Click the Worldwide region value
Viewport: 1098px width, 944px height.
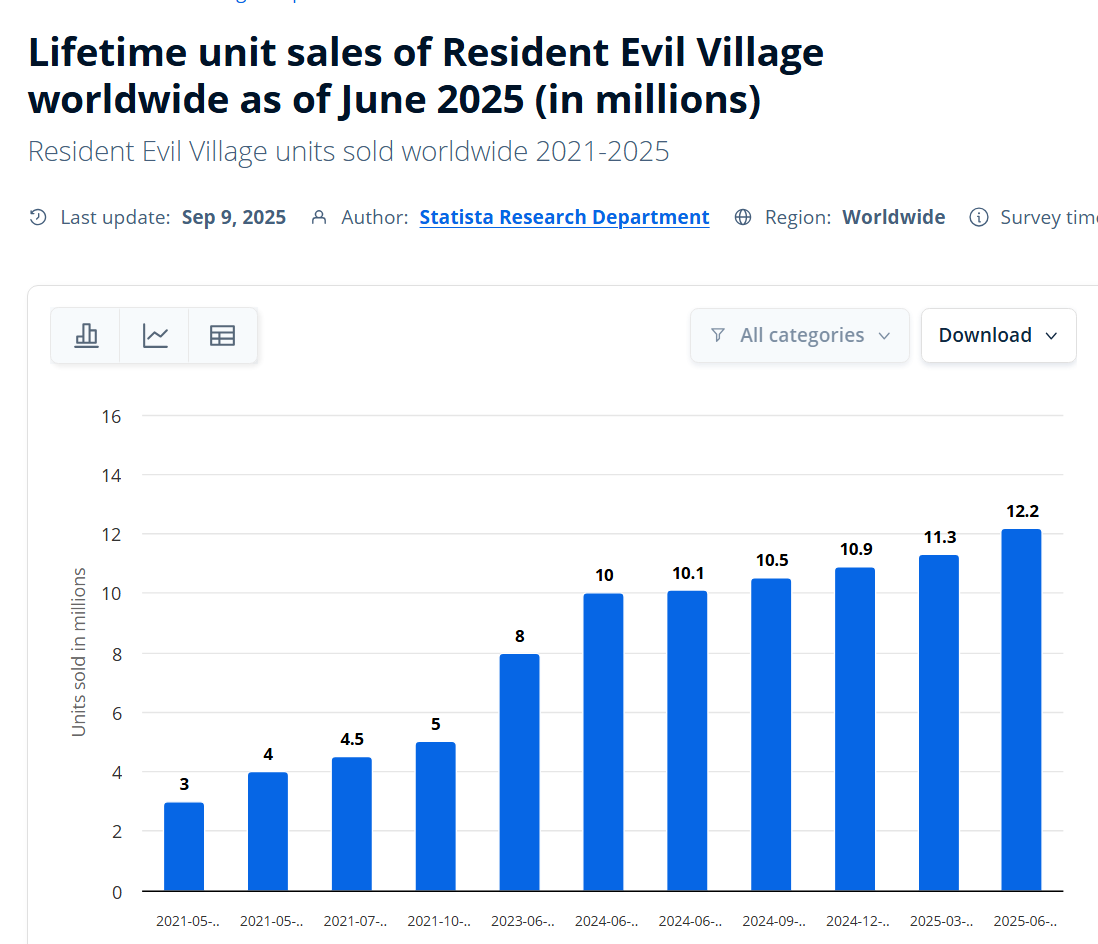point(894,217)
